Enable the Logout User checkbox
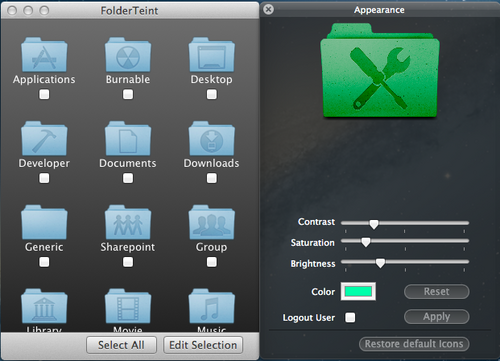 coord(350,317)
